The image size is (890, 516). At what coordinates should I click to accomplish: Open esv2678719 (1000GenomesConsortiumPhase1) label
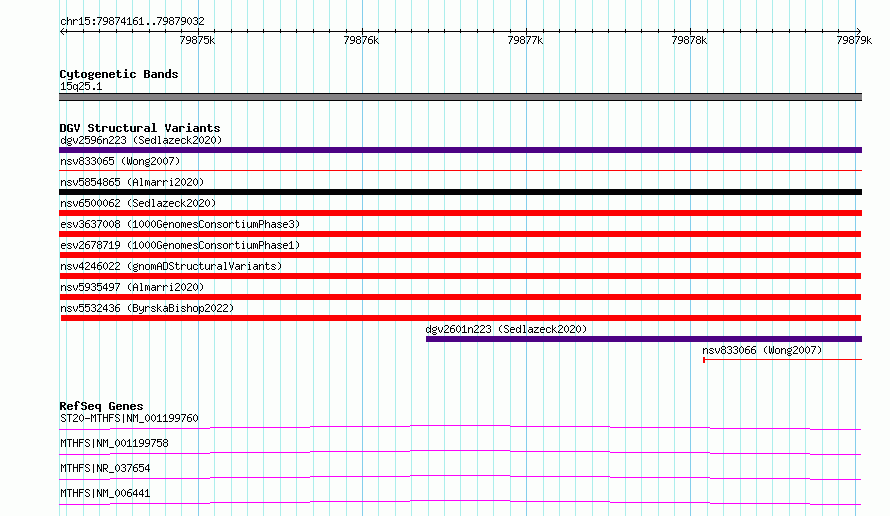180,245
